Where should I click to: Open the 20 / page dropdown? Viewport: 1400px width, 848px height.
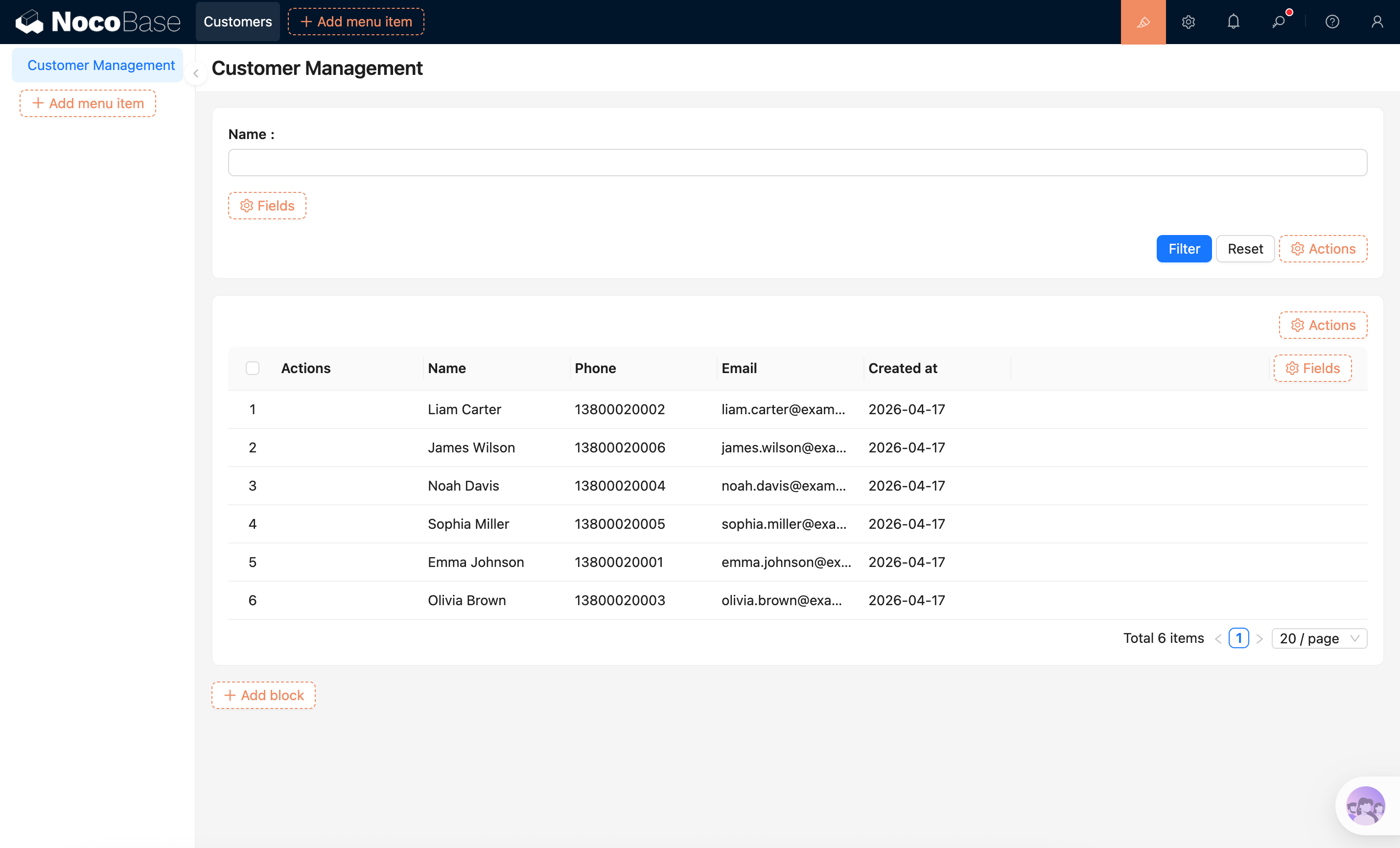(x=1319, y=637)
